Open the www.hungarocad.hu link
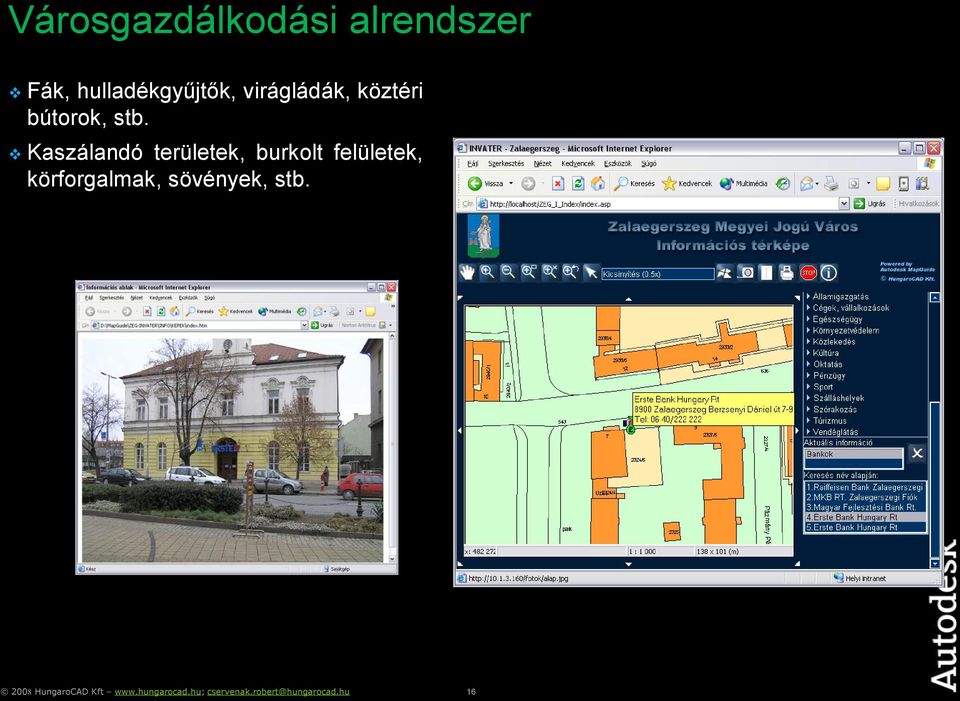This screenshot has width=960, height=701. point(158,692)
